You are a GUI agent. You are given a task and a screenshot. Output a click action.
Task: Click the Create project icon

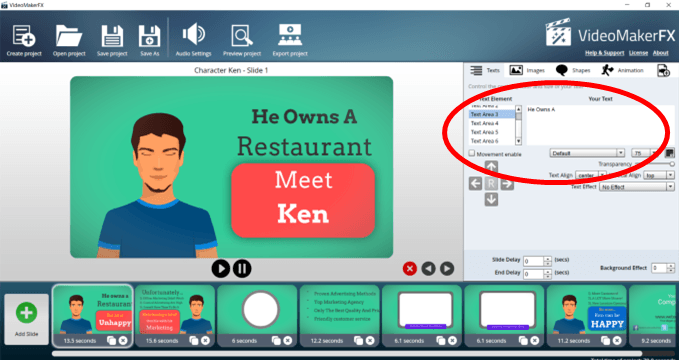point(24,36)
